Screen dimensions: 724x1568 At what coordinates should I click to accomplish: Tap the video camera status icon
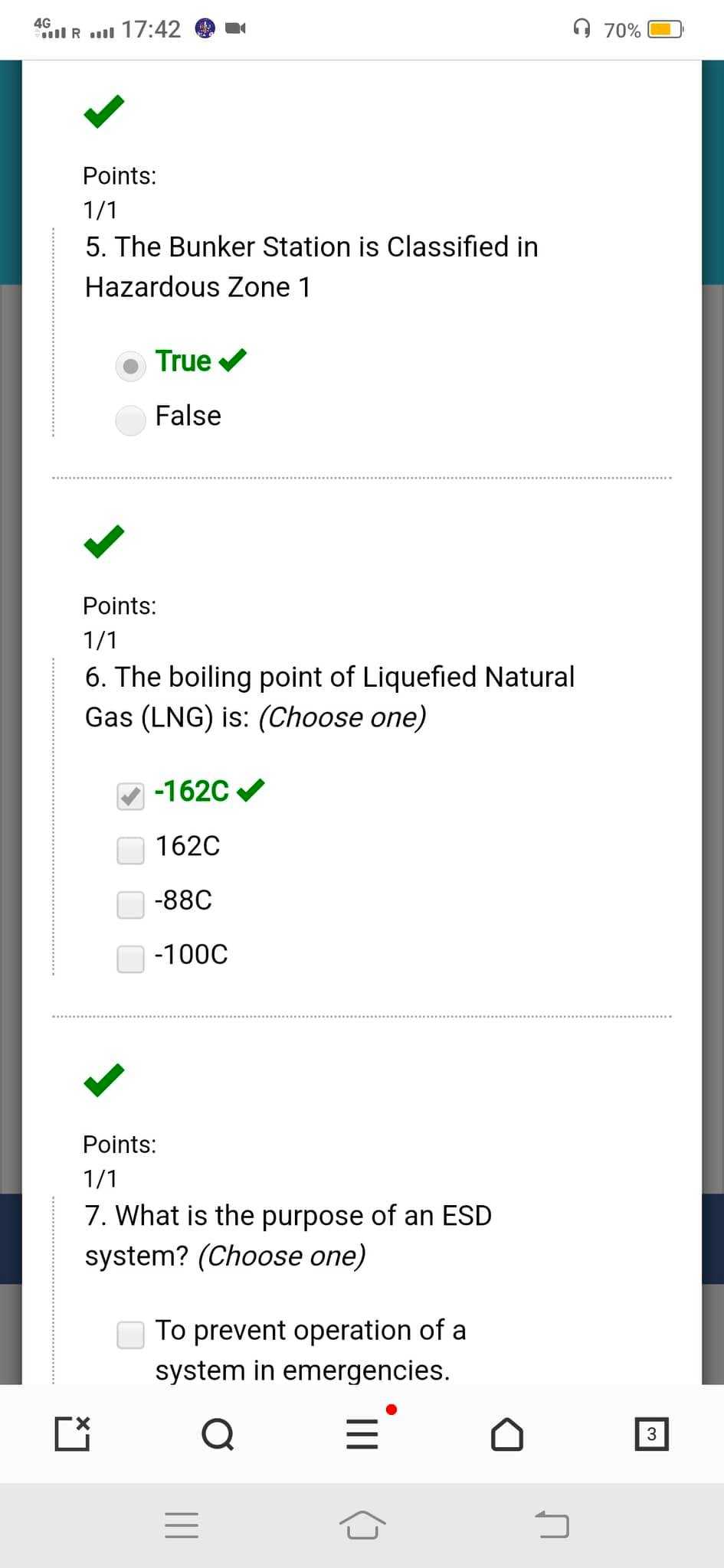tap(235, 29)
